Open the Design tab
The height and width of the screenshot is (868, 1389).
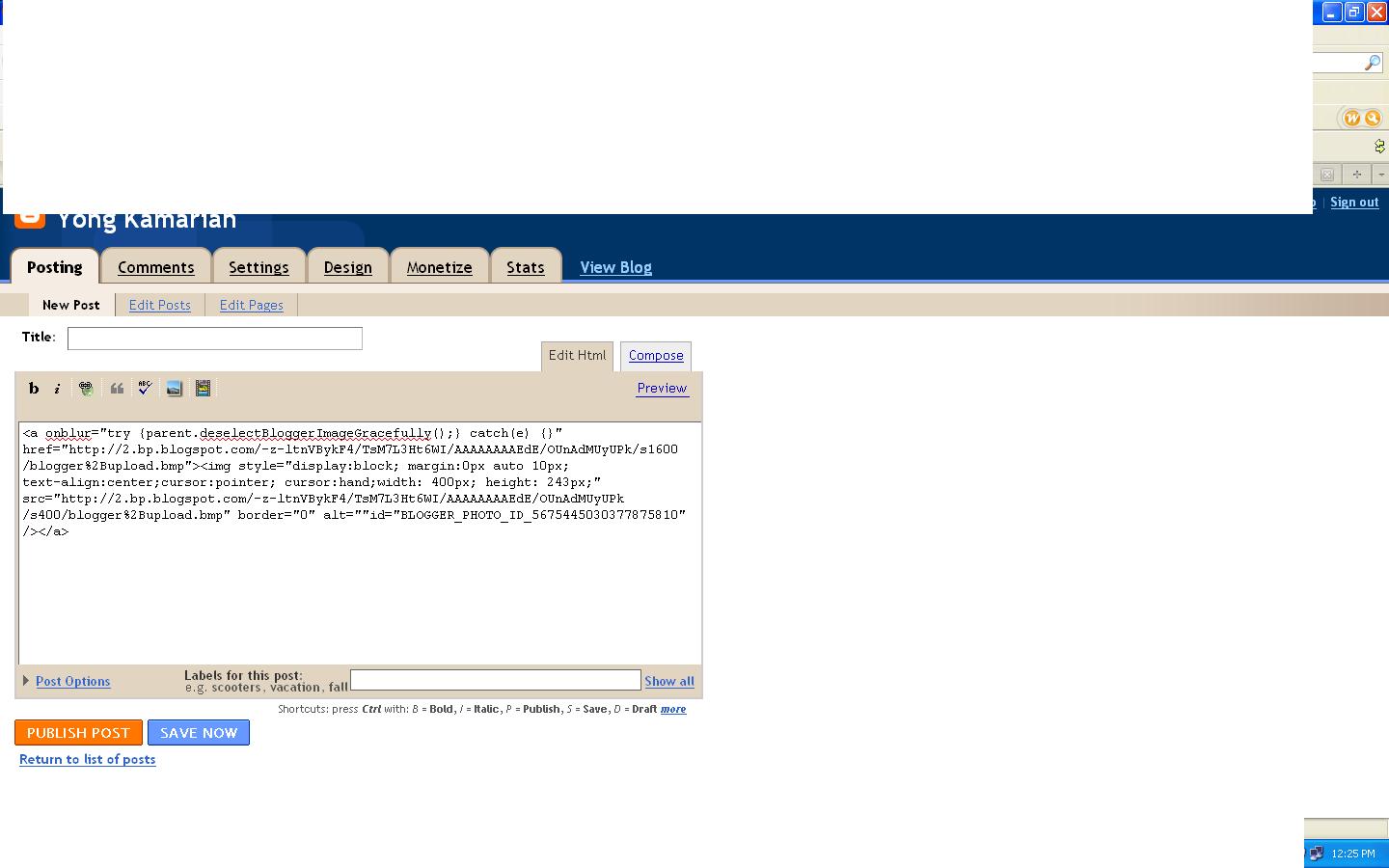coord(348,267)
